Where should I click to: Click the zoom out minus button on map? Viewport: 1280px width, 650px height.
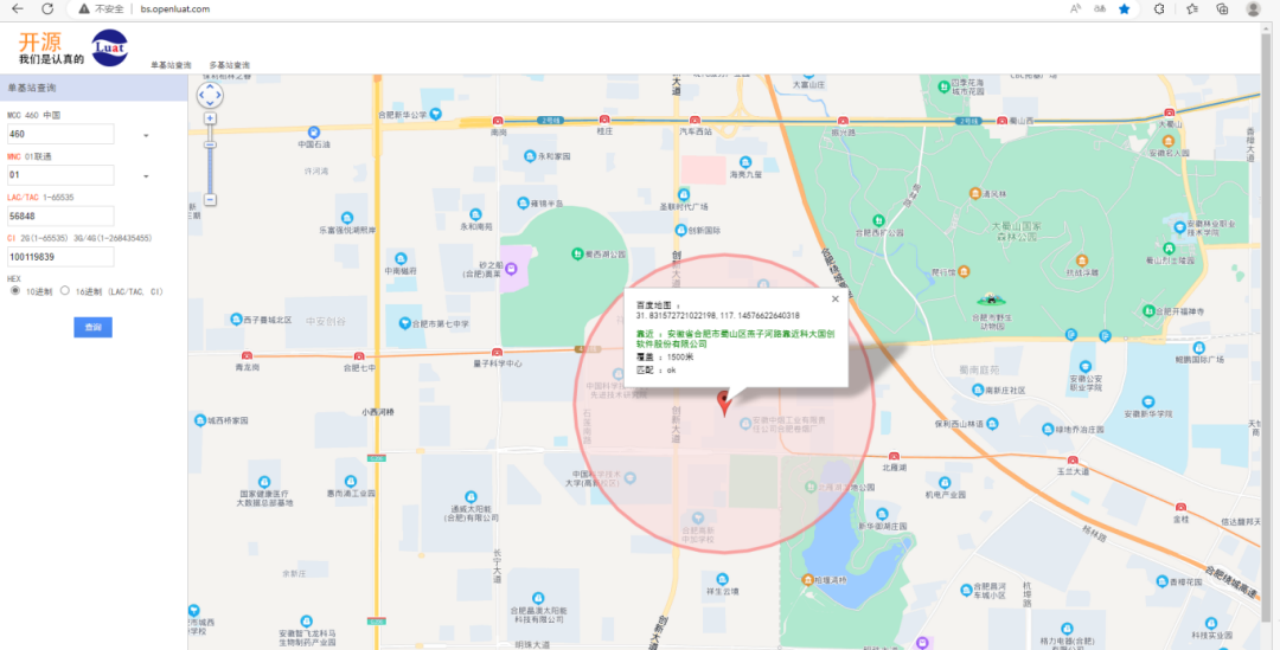[209, 199]
